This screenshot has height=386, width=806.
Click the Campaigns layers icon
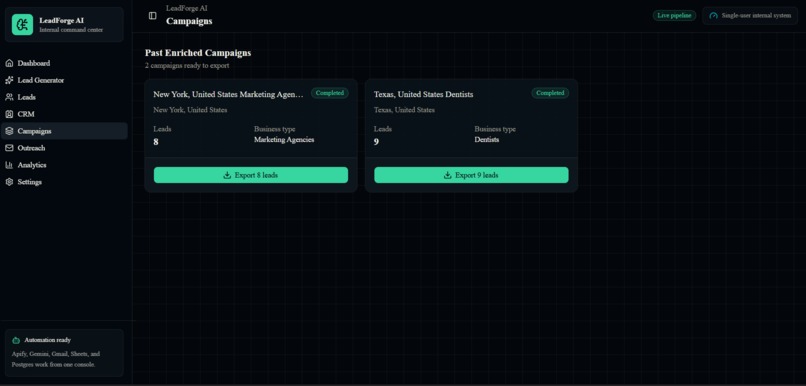click(x=9, y=131)
